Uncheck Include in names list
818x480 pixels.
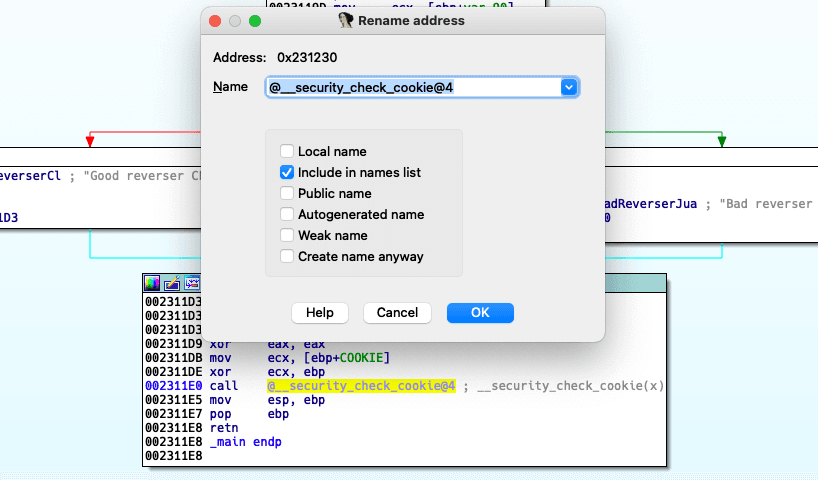(287, 172)
